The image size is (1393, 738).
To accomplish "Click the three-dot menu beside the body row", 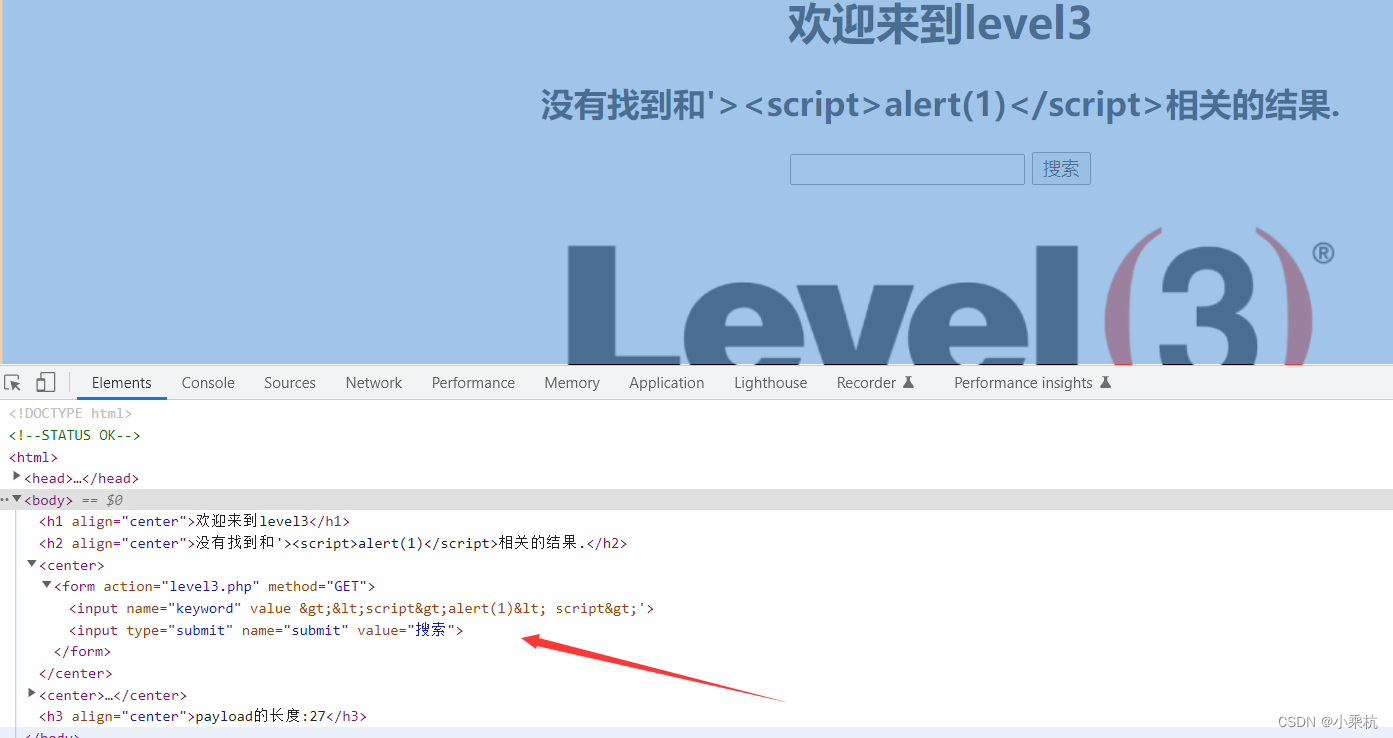I will pyautogui.click(x=5, y=499).
